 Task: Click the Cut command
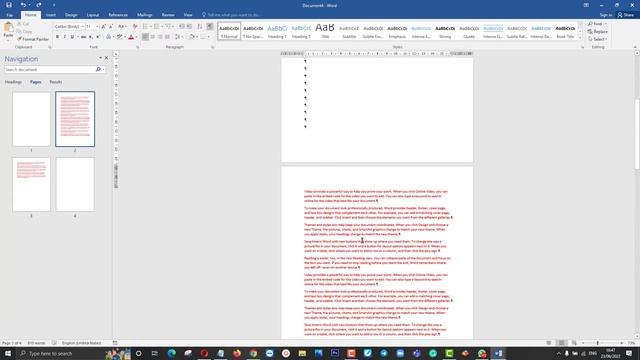[x=23, y=24]
